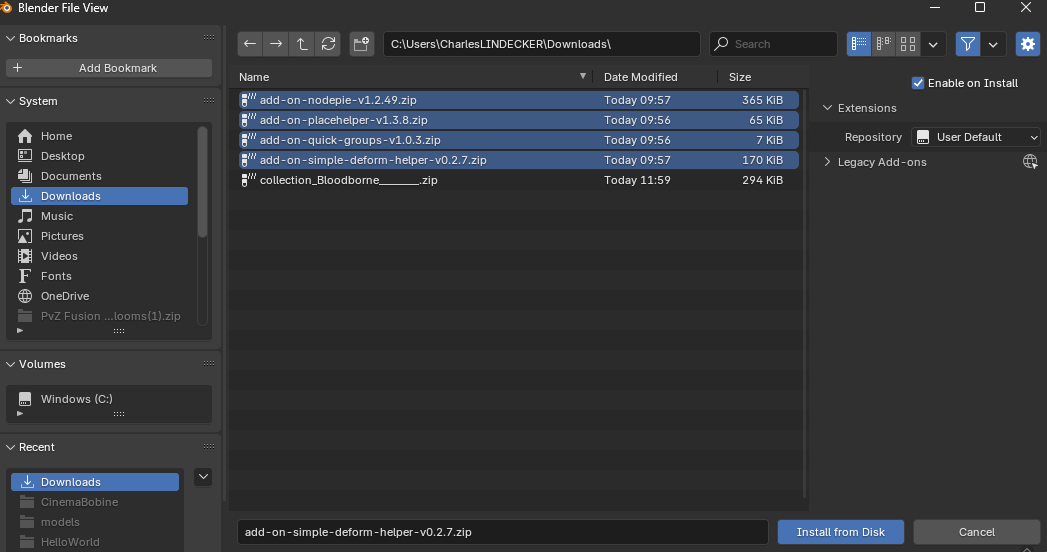Click the Blender logo in title bar
The height and width of the screenshot is (552, 1047).
[6, 7]
